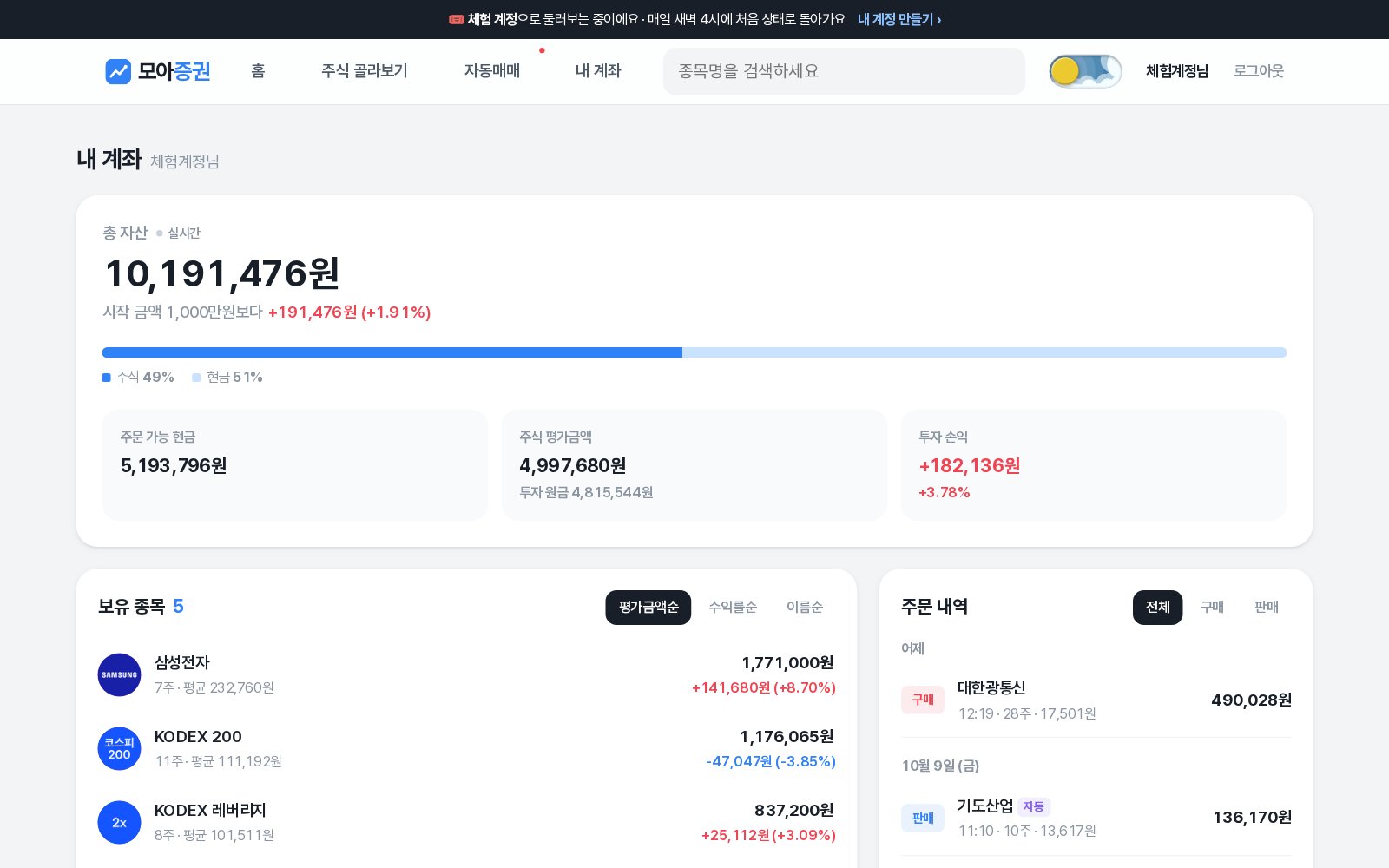Open 주식 골라보기 menu
The width and height of the screenshot is (1389, 868).
pos(364,71)
